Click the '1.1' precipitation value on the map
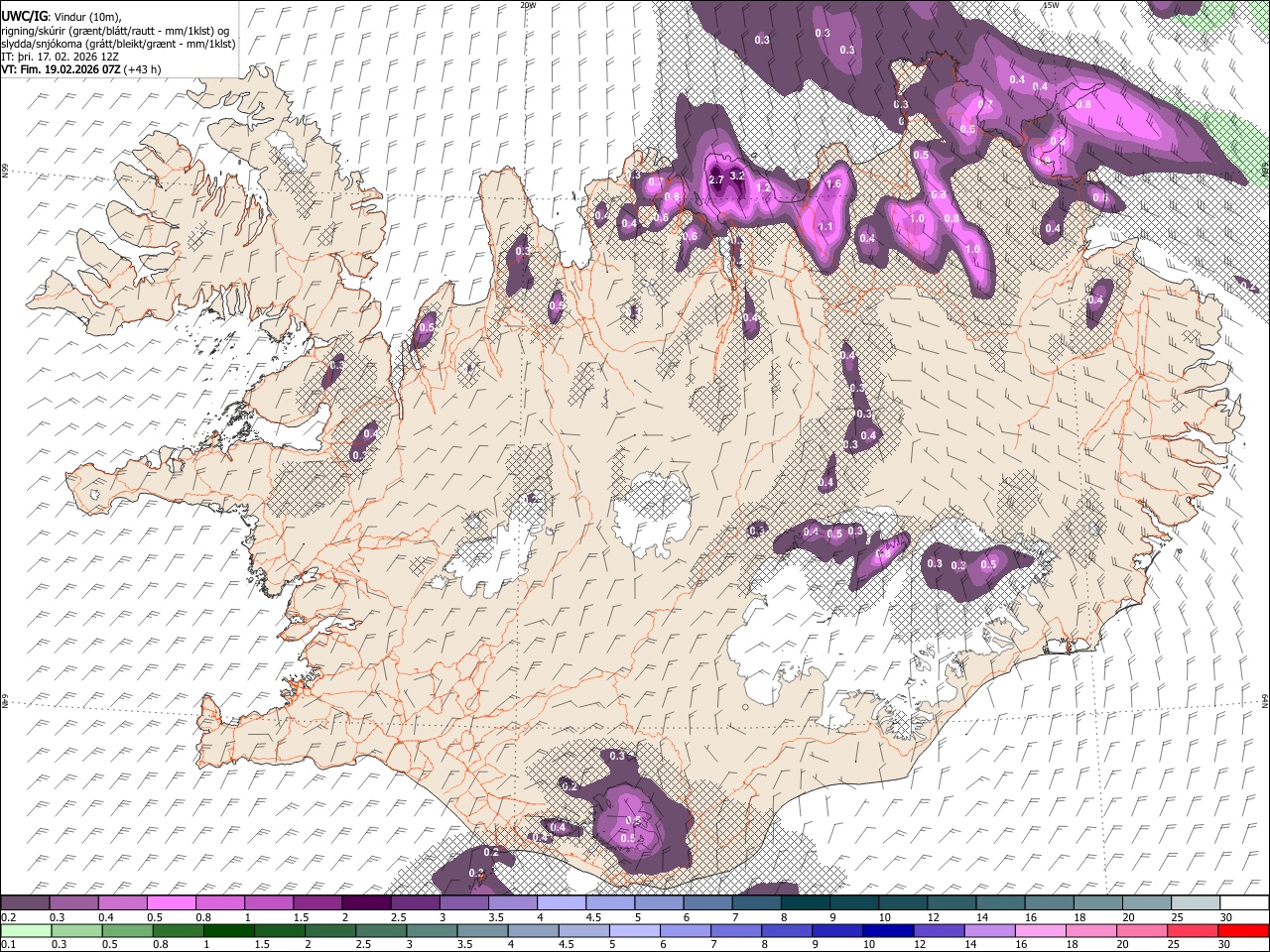 click(825, 227)
